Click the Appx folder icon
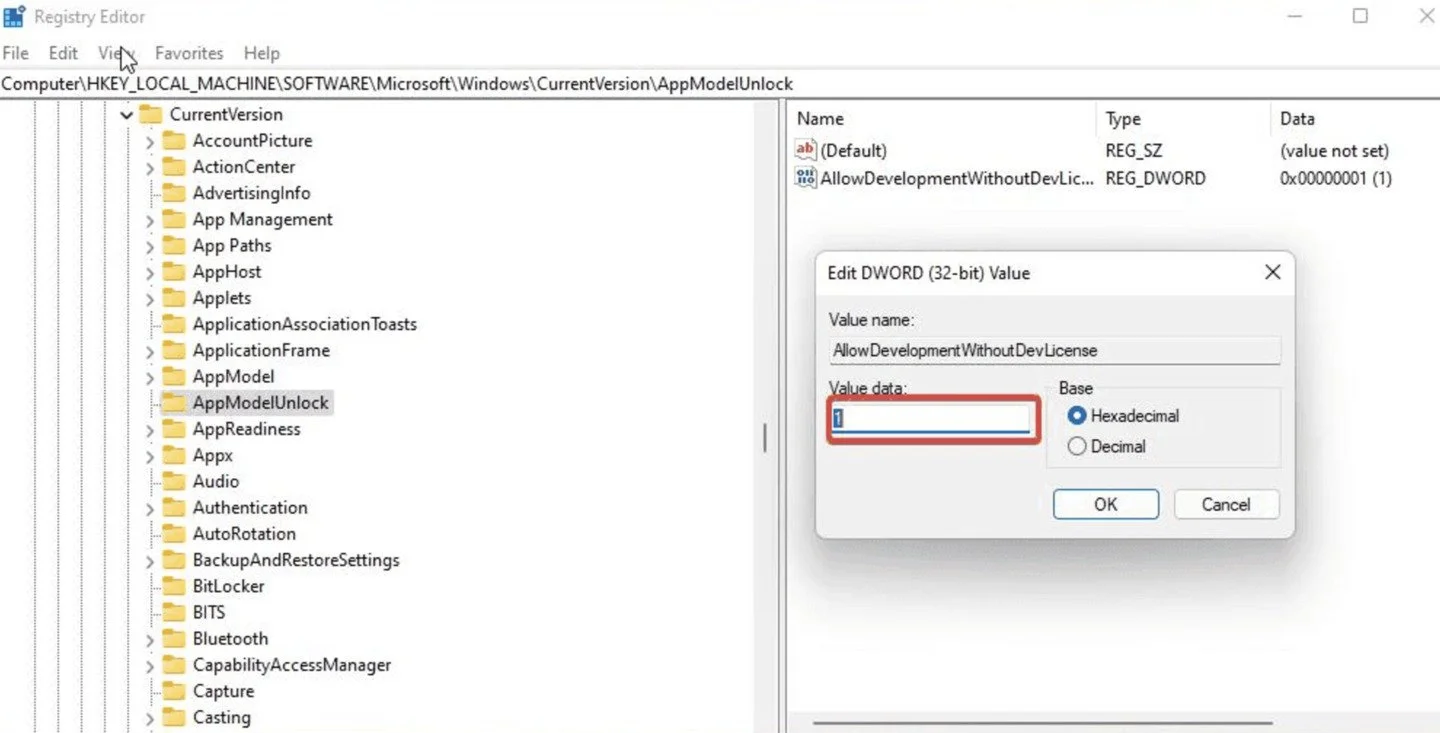Screen dimensions: 1440x733 174,455
